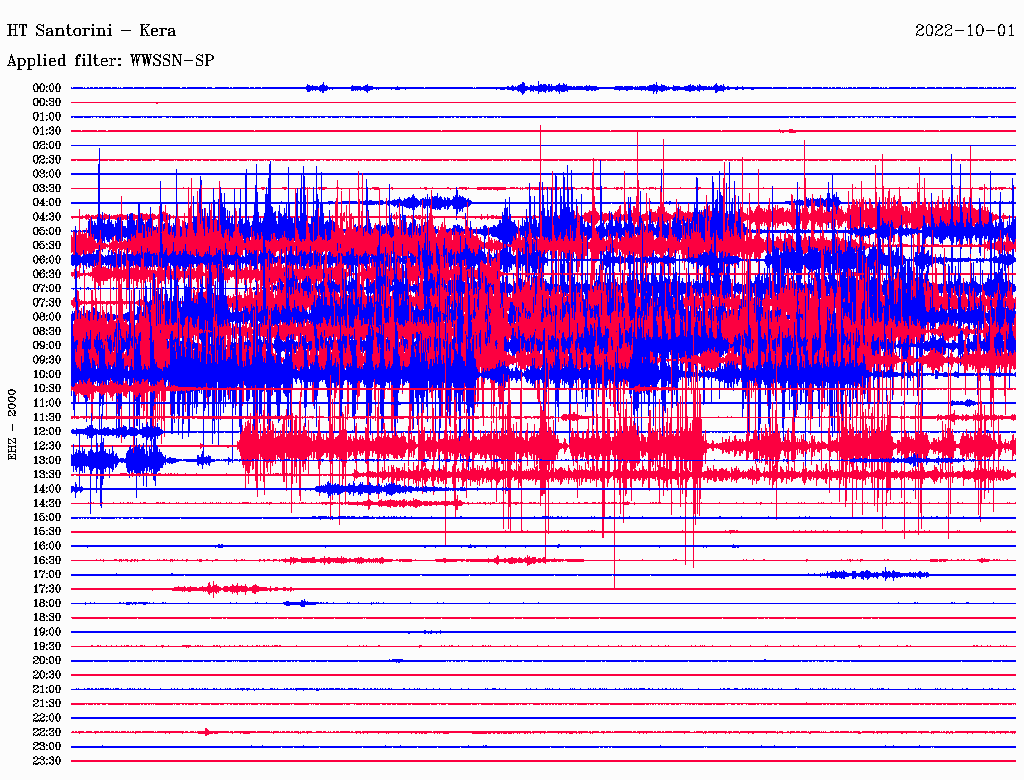Click the 18:30 time label
Image resolution: width=1024 pixels, height=780 pixels.
pyautogui.click(x=47, y=617)
